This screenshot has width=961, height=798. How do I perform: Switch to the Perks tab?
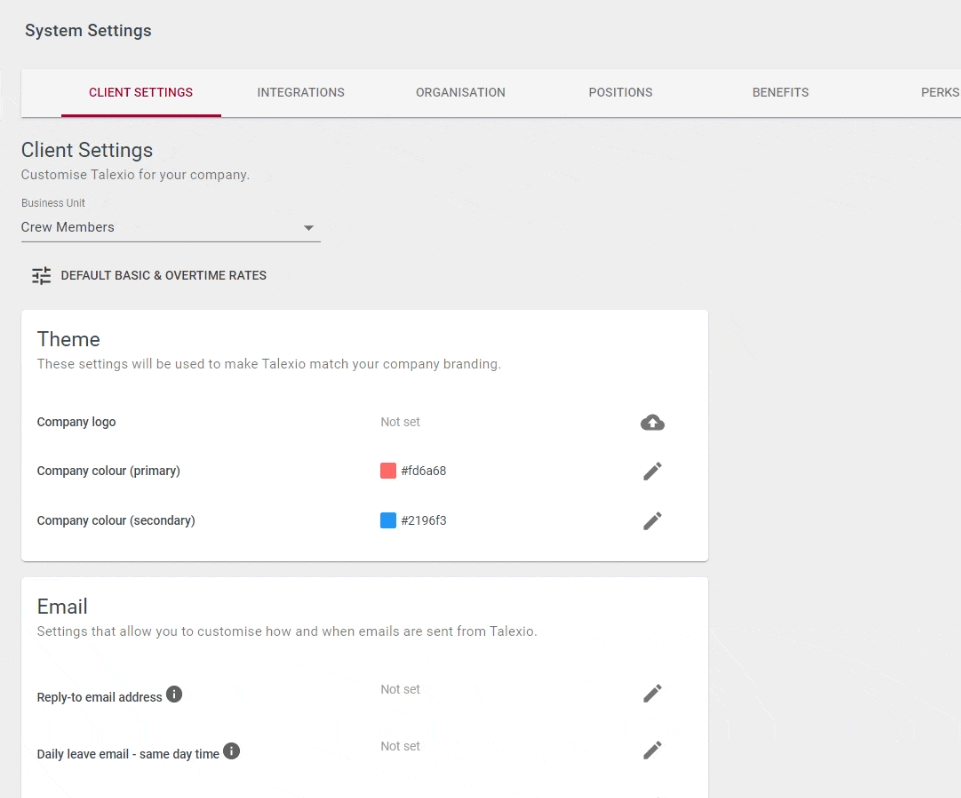tap(940, 93)
